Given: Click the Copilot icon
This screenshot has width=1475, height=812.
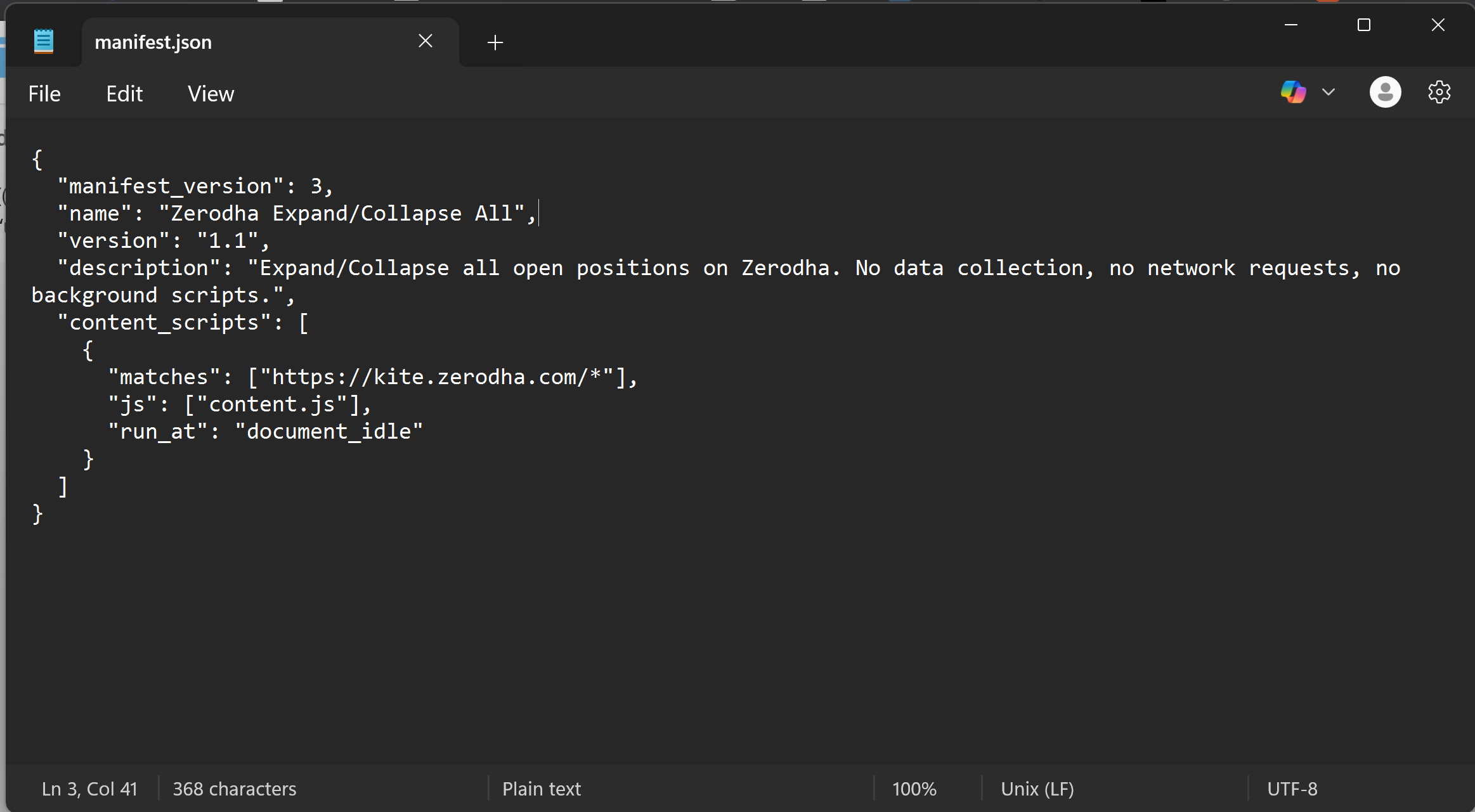Looking at the screenshot, I should (1293, 93).
